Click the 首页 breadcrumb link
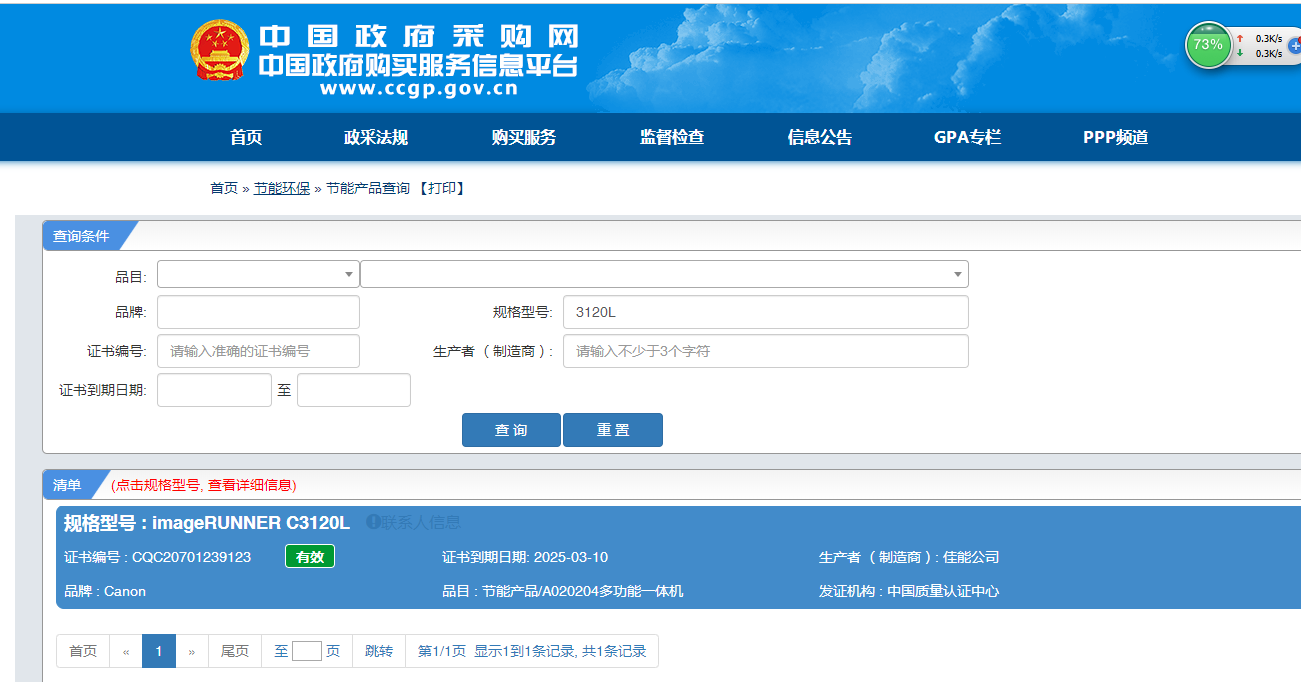Image resolution: width=1301 pixels, height=682 pixels. pos(224,188)
